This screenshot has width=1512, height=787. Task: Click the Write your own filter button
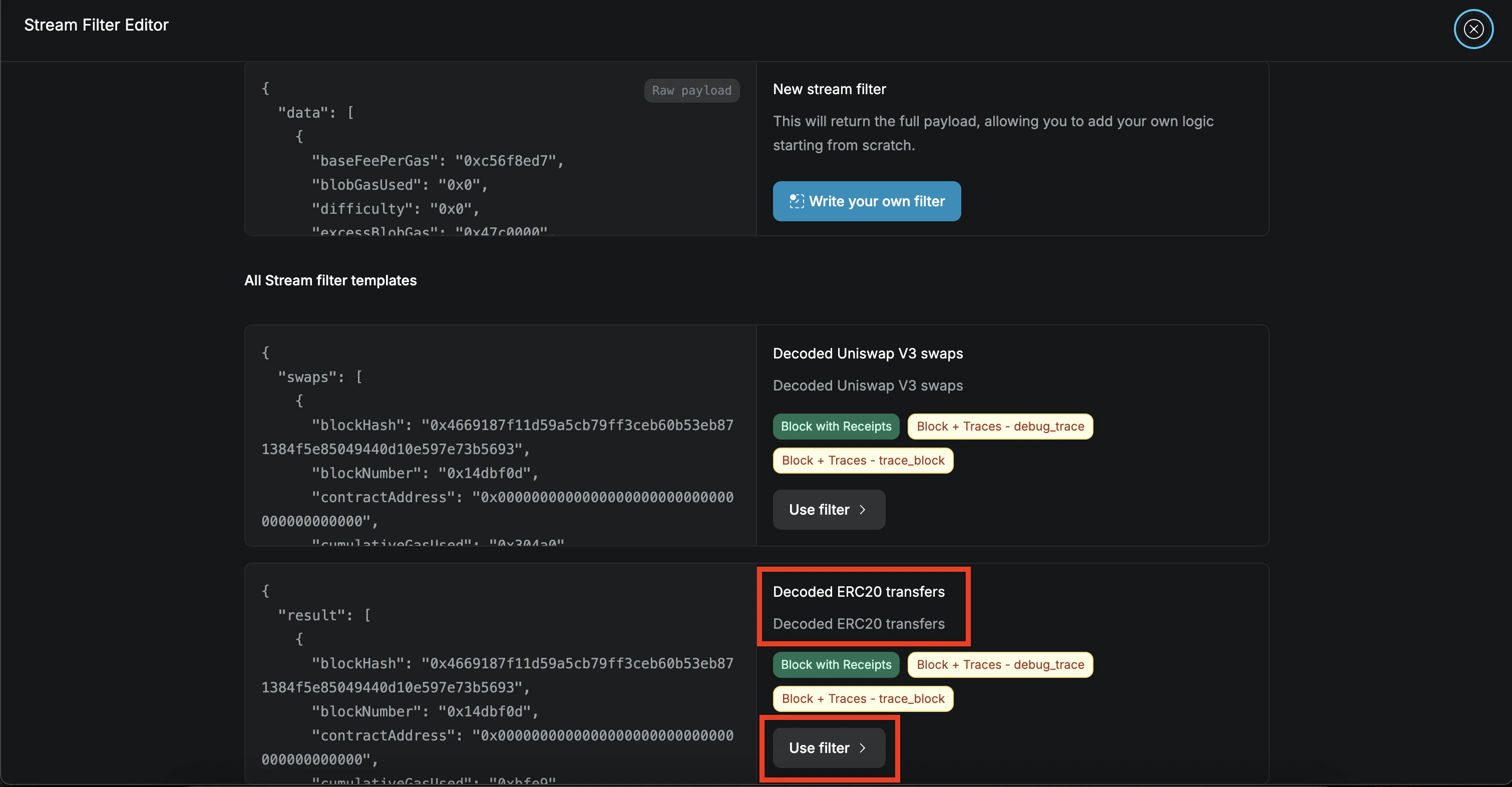866,201
